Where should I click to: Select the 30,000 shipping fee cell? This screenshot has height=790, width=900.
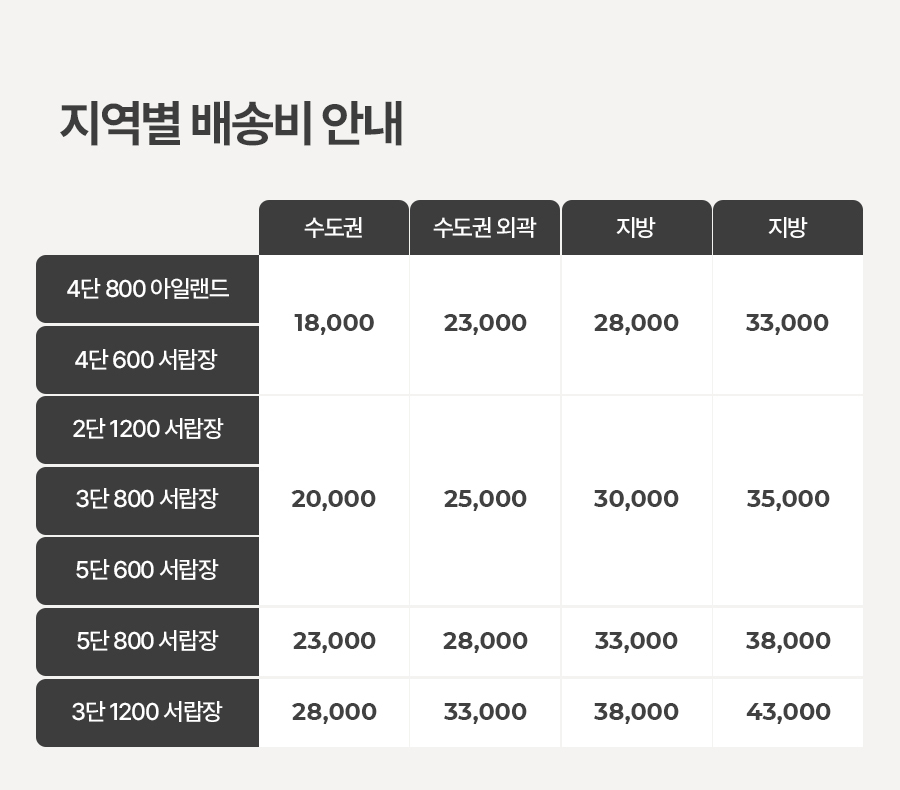636,499
